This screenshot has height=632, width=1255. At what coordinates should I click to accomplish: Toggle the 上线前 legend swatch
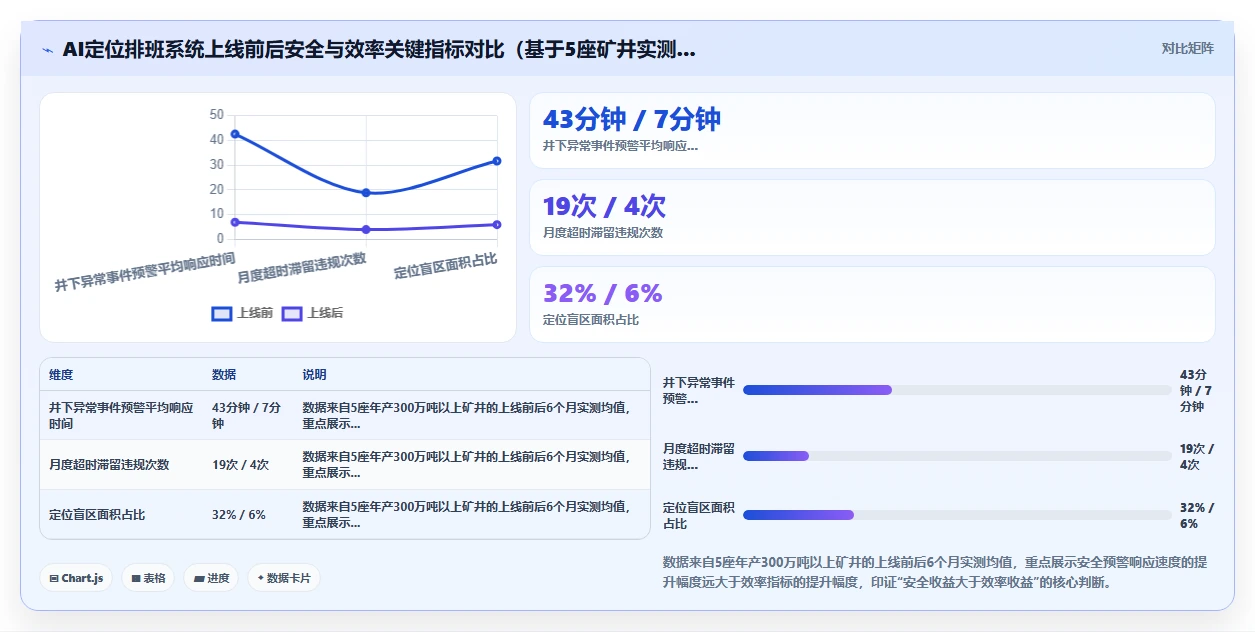(222, 313)
